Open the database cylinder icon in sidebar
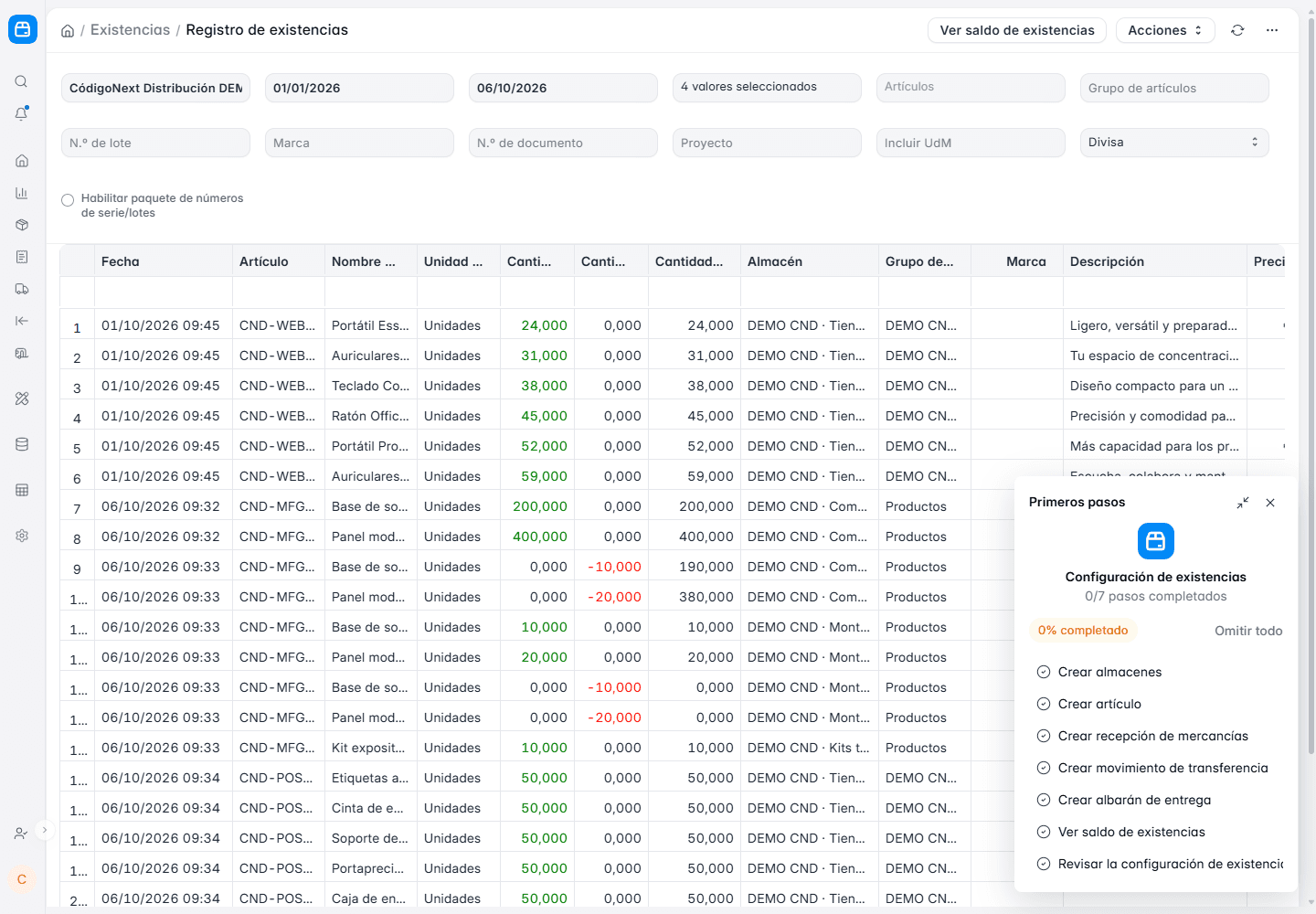The image size is (1316, 914). (x=22, y=444)
